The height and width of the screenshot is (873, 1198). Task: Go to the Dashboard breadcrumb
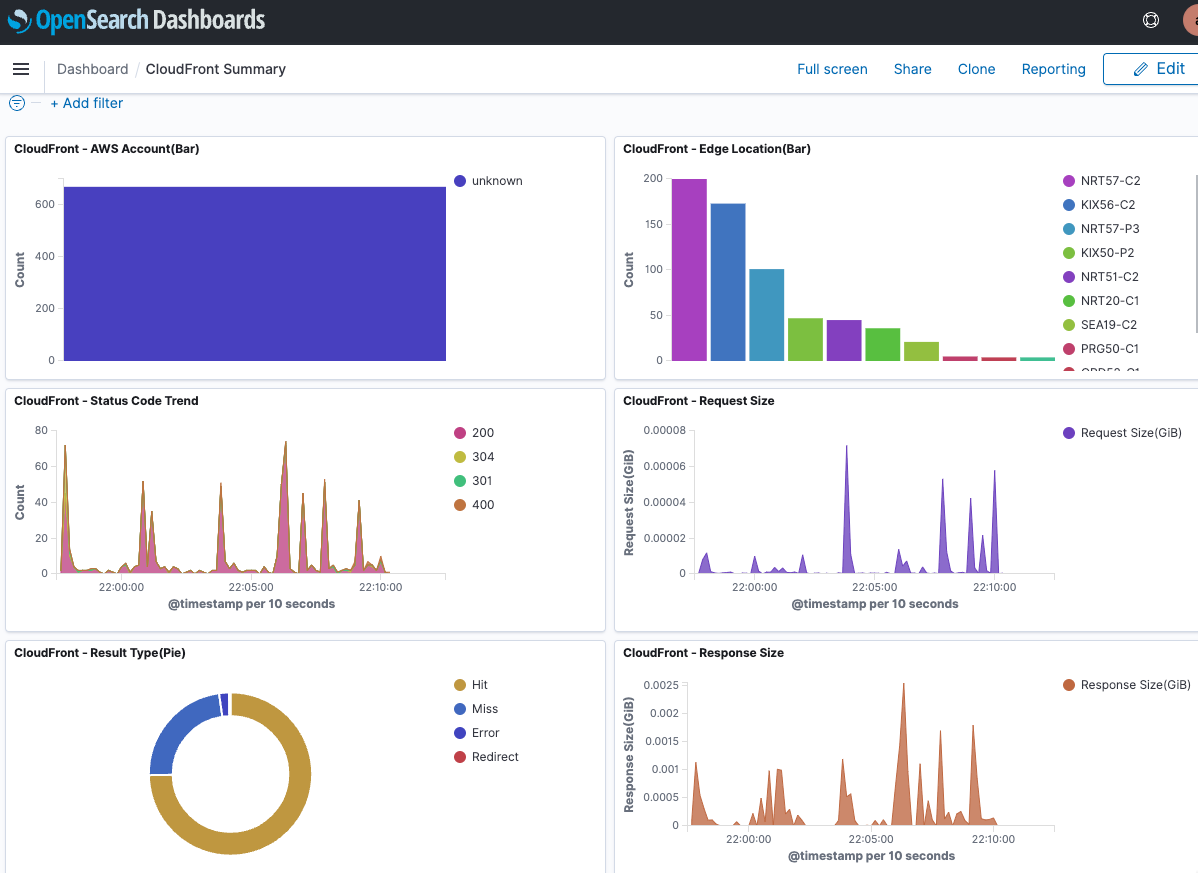point(92,70)
